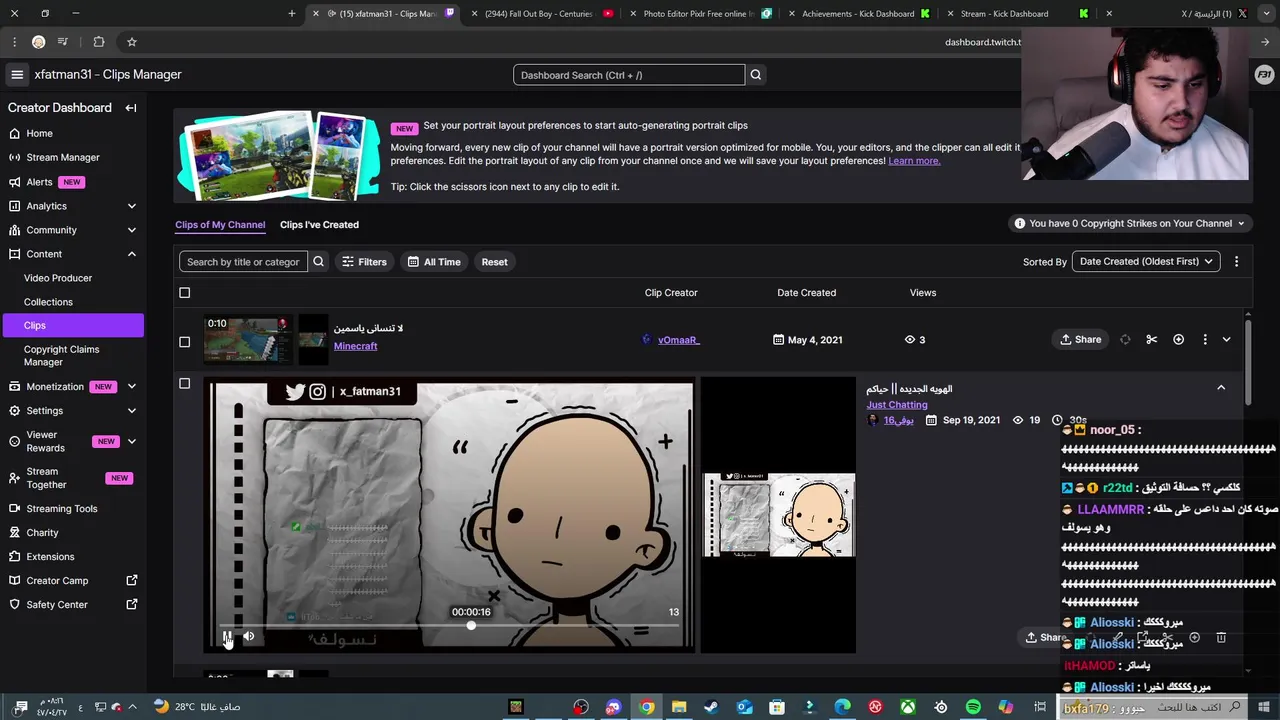Open the vOmaaR_ clip creator link

[x=678, y=340]
